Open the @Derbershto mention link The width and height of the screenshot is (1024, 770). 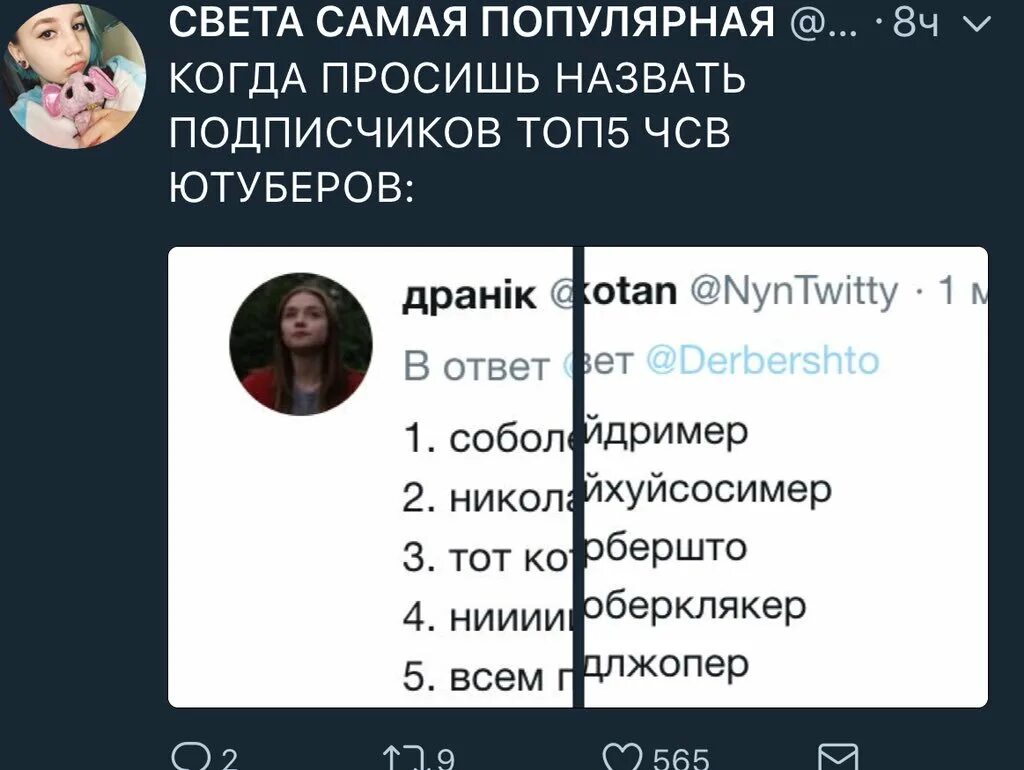click(x=763, y=361)
